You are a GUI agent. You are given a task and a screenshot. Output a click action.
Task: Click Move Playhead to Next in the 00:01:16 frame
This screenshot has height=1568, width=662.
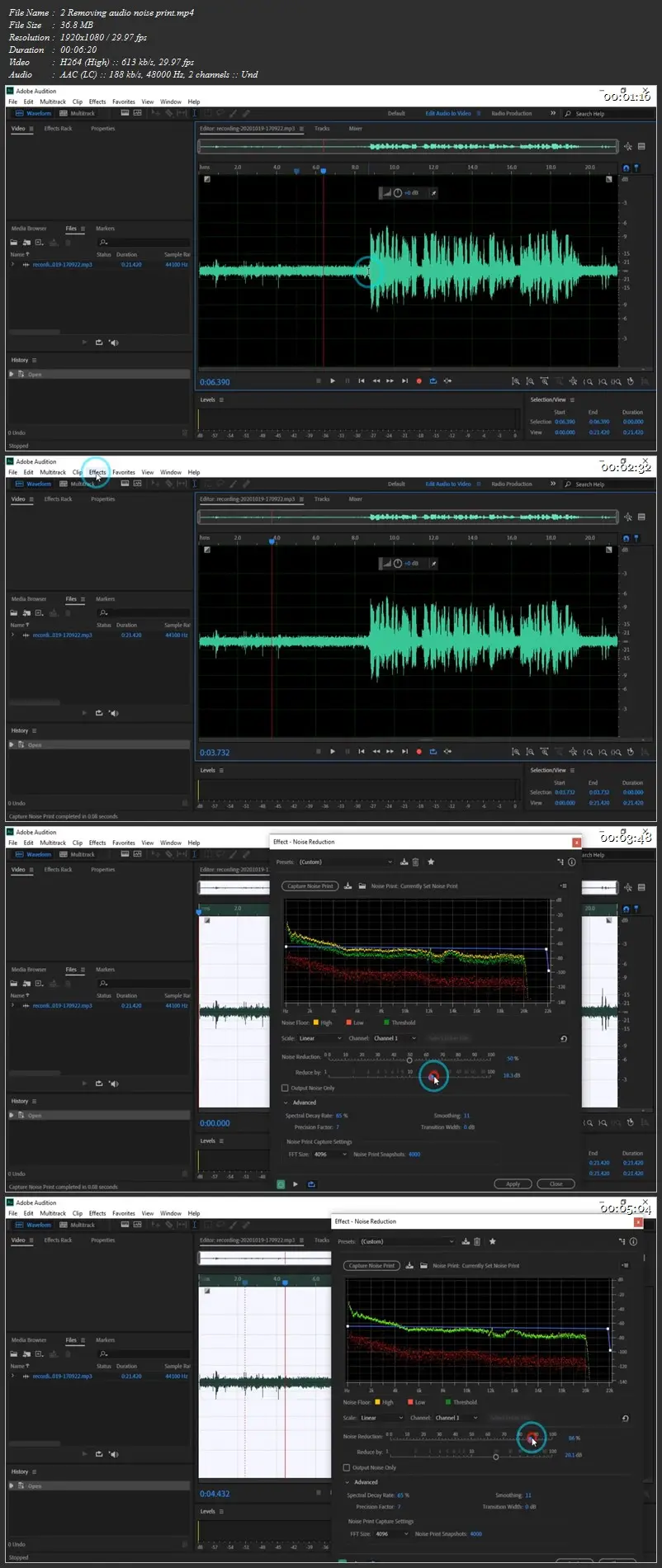[404, 381]
